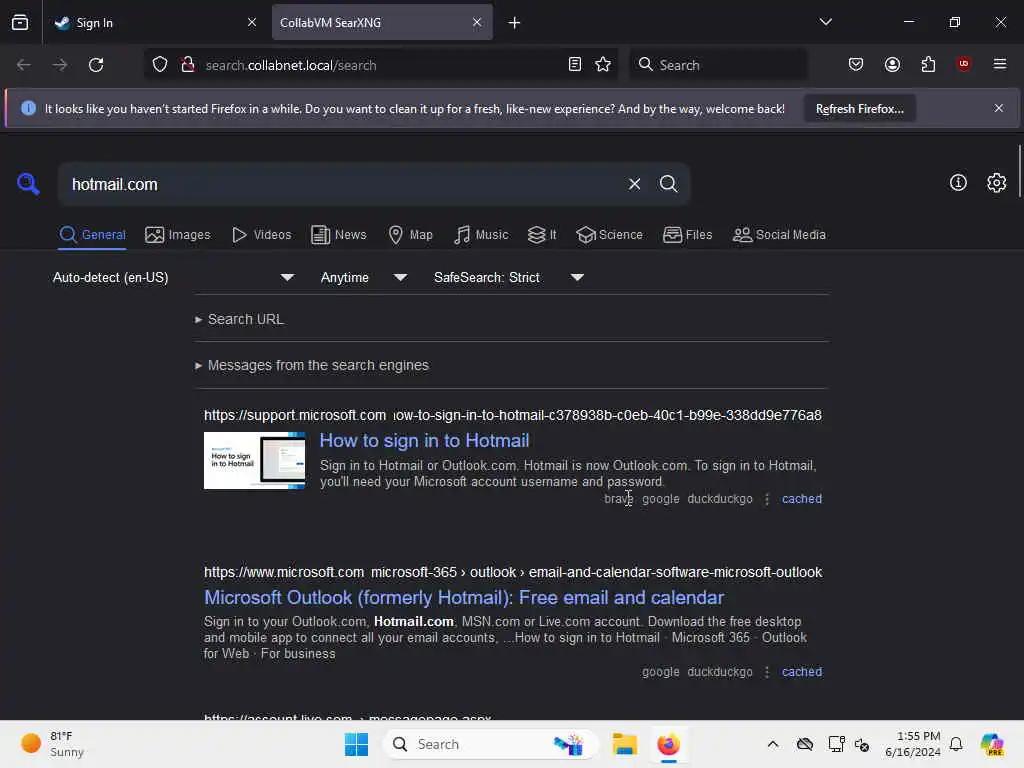Open the Anytime time range dropdown
Image resolution: width=1024 pixels, height=768 pixels.
coord(364,278)
